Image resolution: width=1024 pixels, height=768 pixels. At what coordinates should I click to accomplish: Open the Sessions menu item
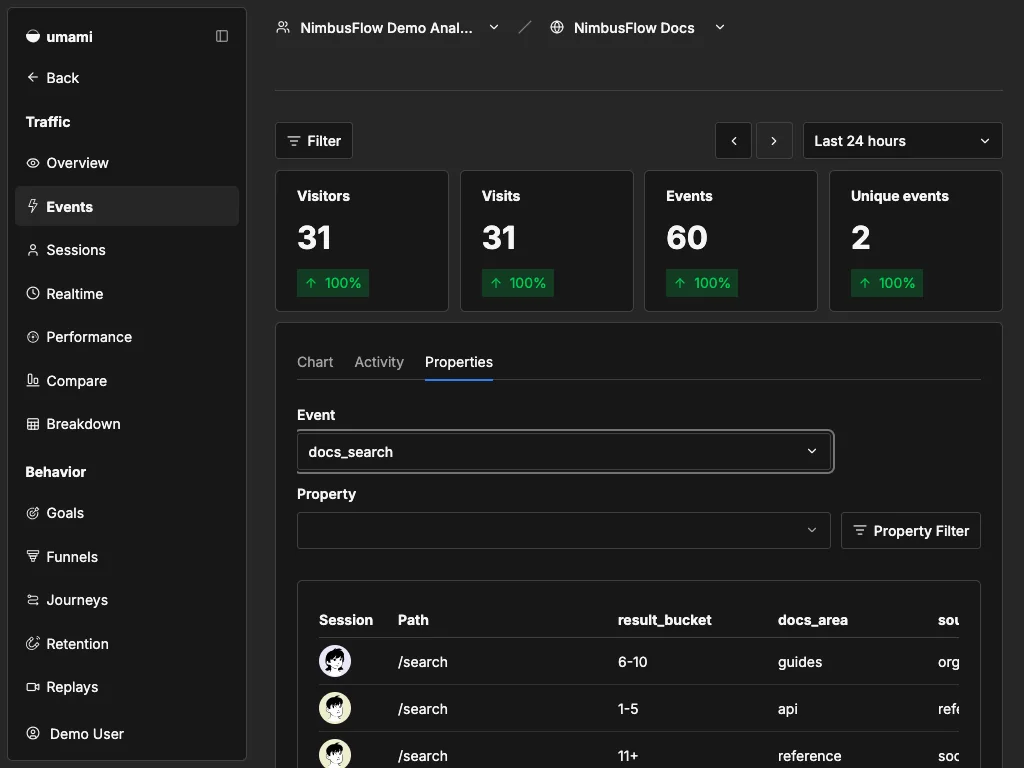tap(127, 250)
